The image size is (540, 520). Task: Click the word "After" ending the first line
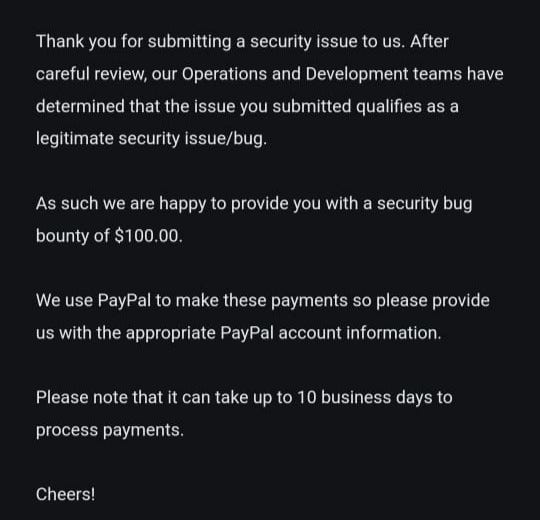pos(429,41)
